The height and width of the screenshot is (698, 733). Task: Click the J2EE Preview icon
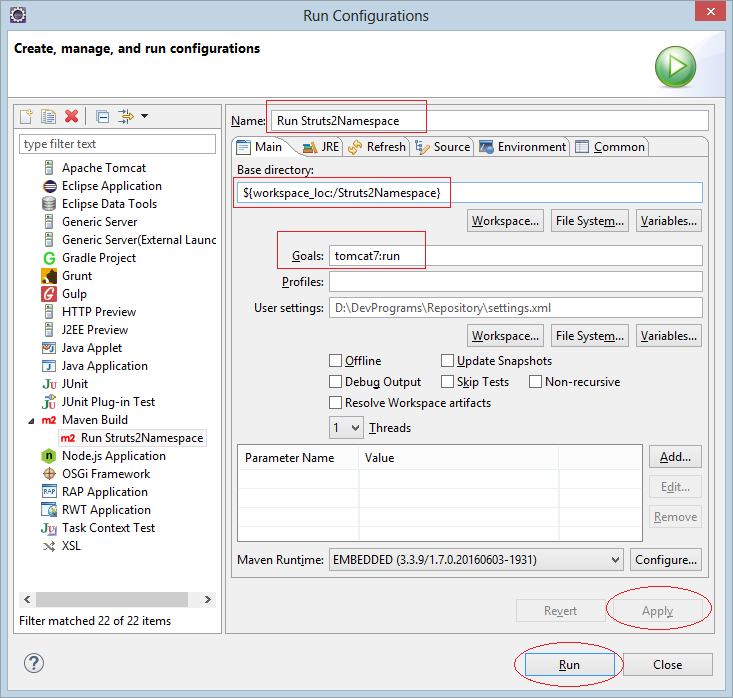(x=49, y=330)
